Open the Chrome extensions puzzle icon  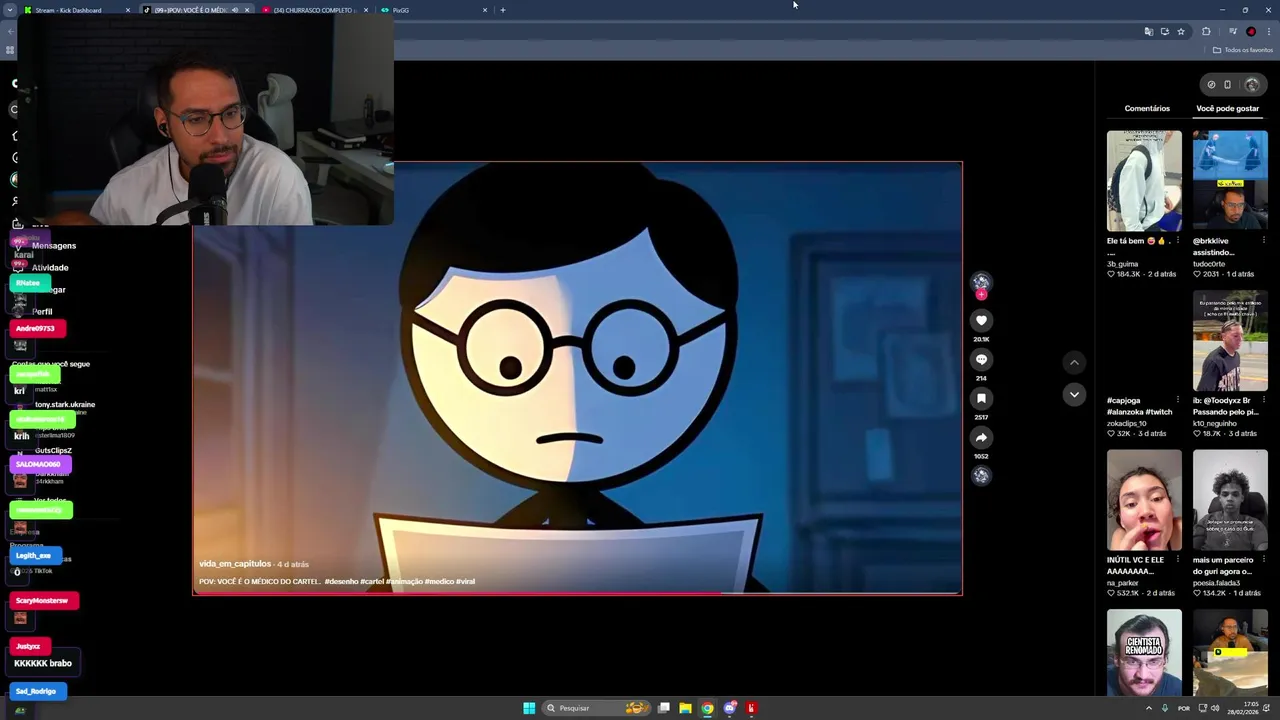pos(1206,31)
